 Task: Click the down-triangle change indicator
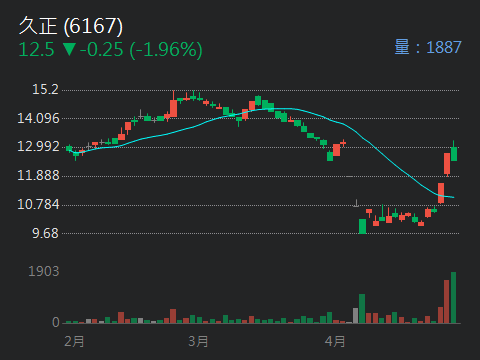(x=70, y=49)
